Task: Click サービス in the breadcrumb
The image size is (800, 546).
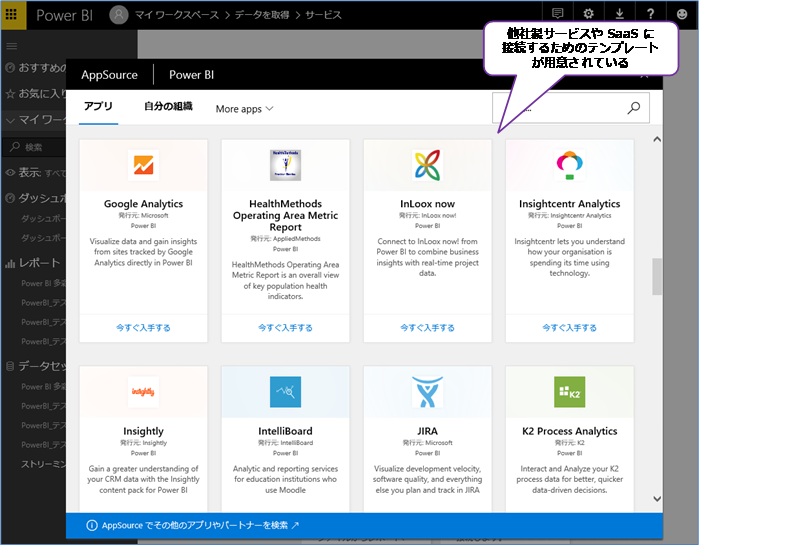Action: coord(323,15)
